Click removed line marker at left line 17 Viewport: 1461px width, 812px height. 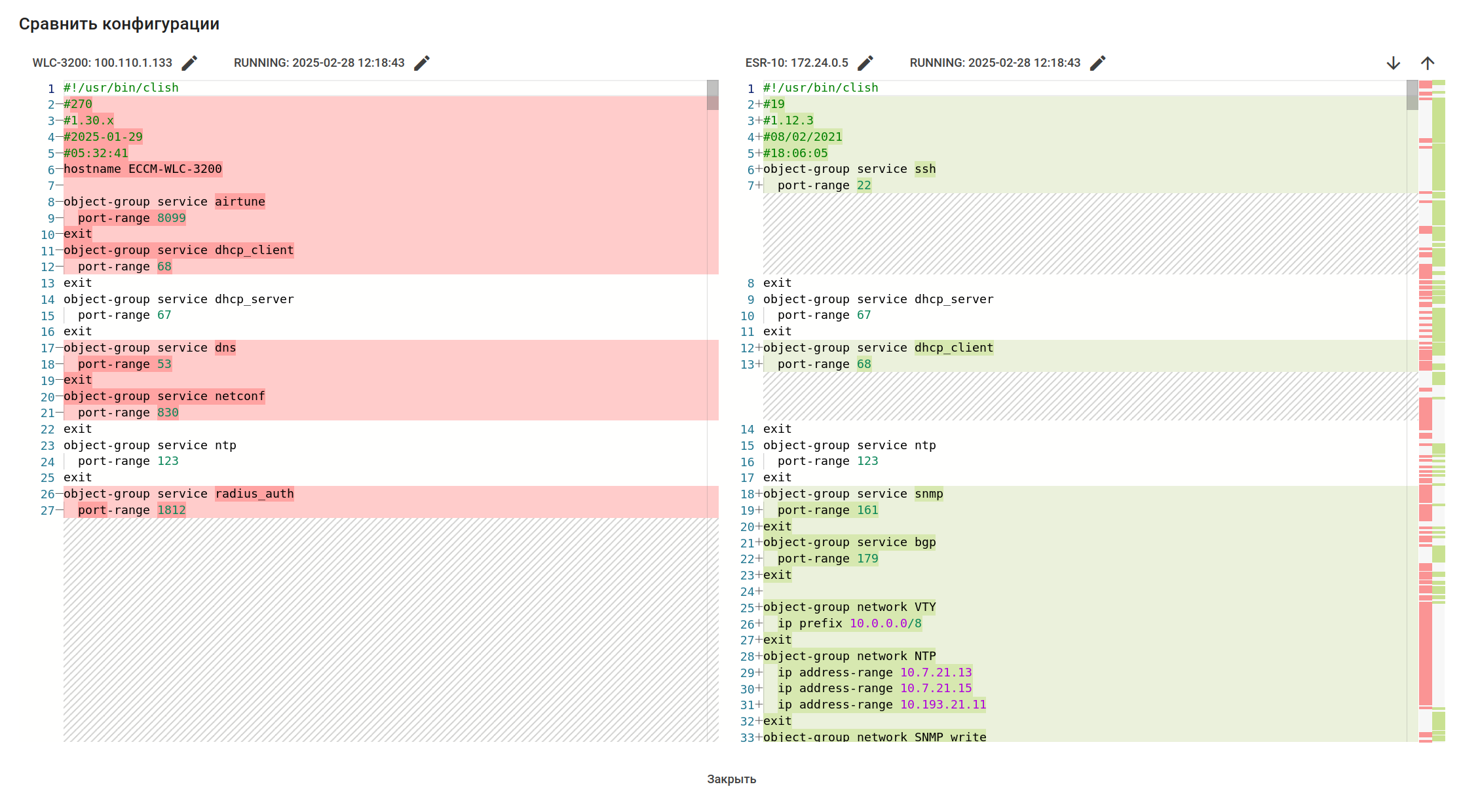60,348
